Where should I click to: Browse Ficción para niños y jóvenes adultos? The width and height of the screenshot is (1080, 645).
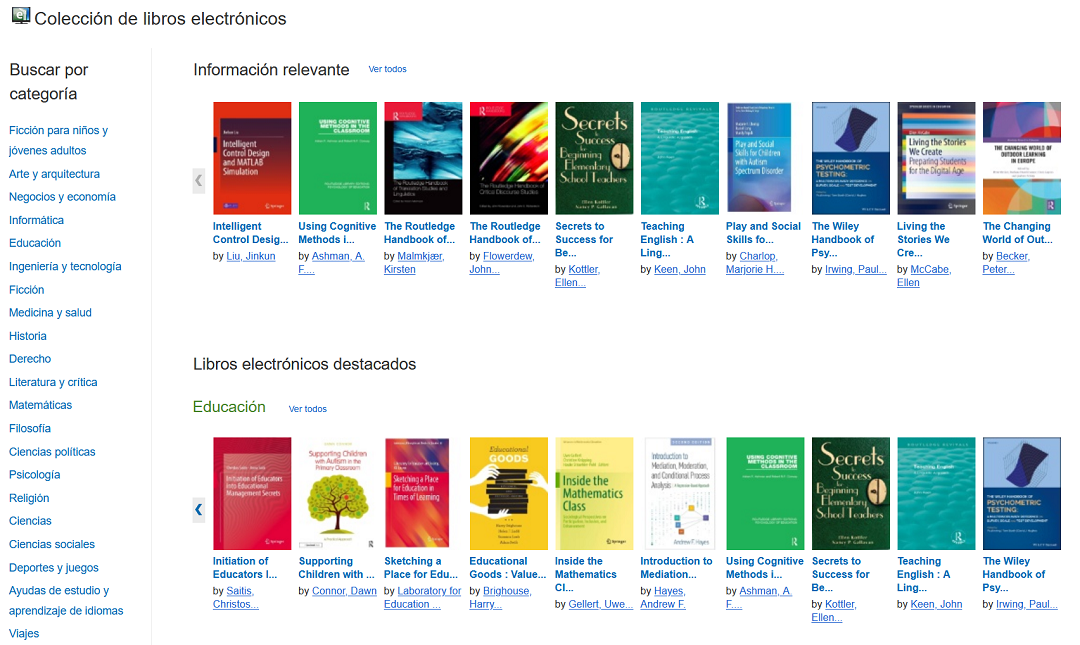[x=59, y=140]
